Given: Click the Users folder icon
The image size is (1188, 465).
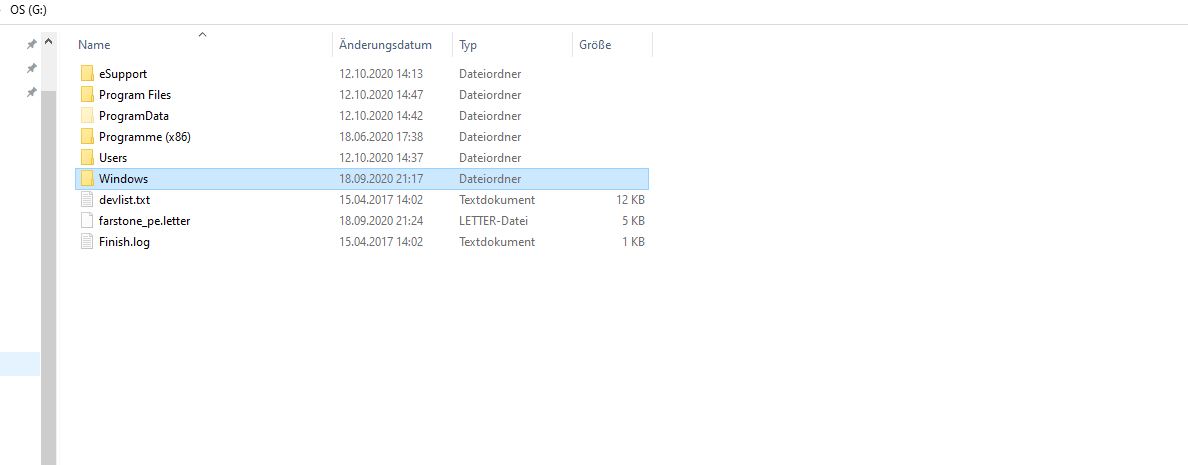Looking at the screenshot, I should click(x=87, y=158).
